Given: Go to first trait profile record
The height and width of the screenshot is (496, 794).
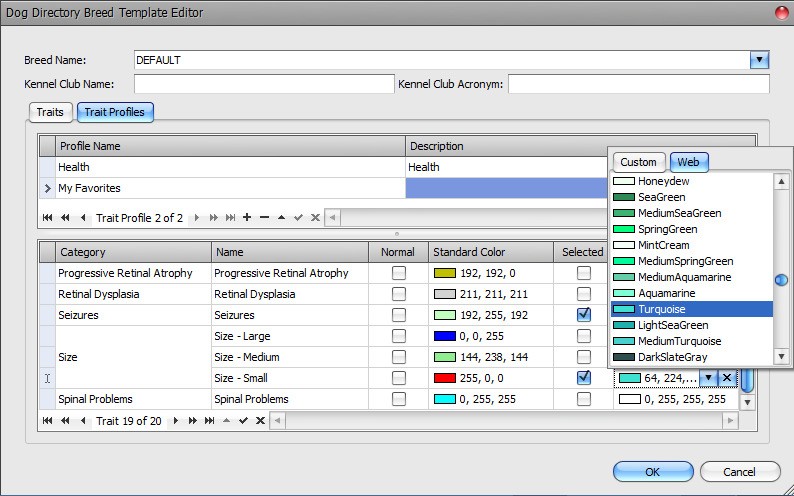Looking at the screenshot, I should click(48, 218).
